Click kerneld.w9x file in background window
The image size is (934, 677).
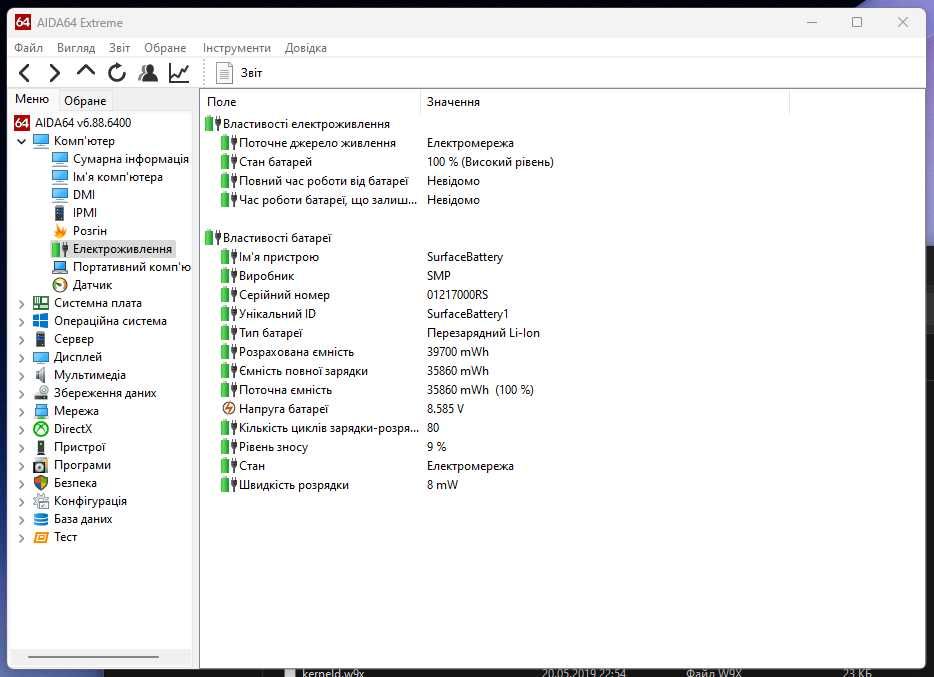point(332,673)
